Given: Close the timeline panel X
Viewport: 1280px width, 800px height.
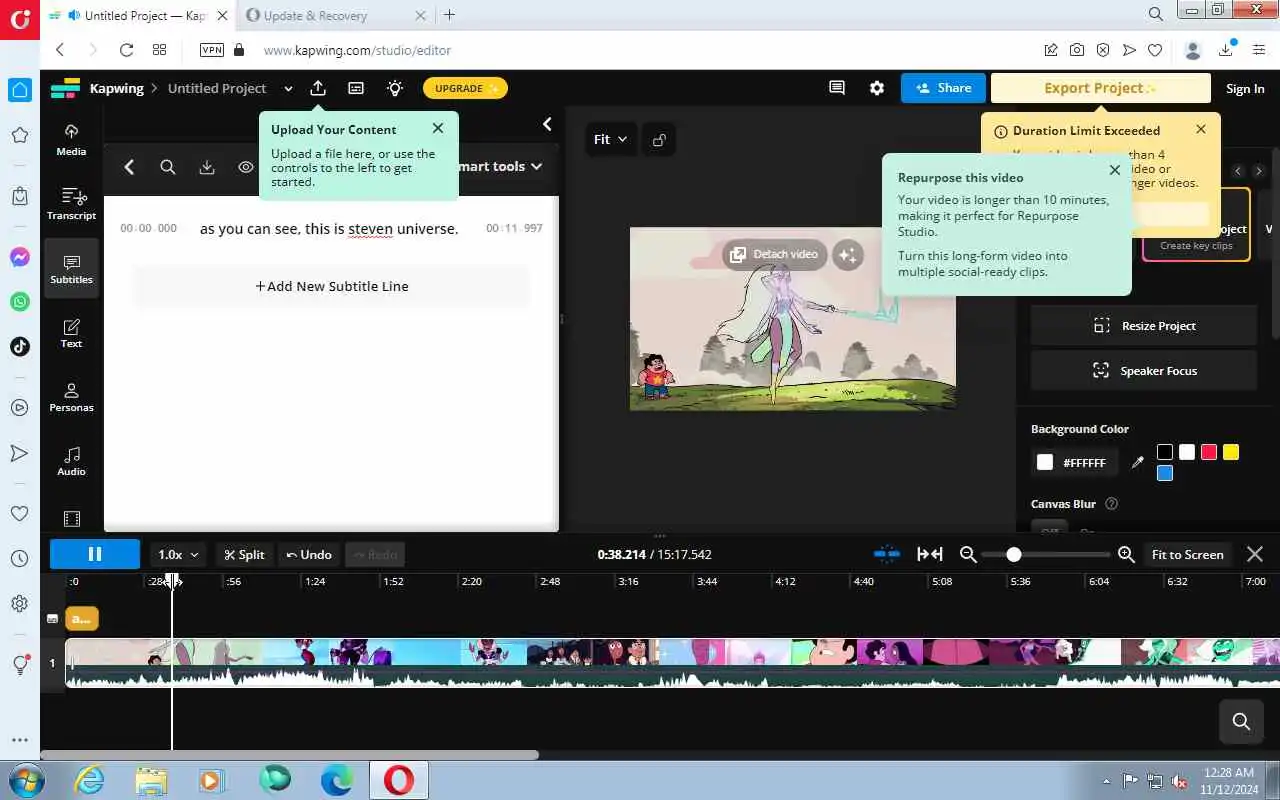Looking at the screenshot, I should [1255, 554].
